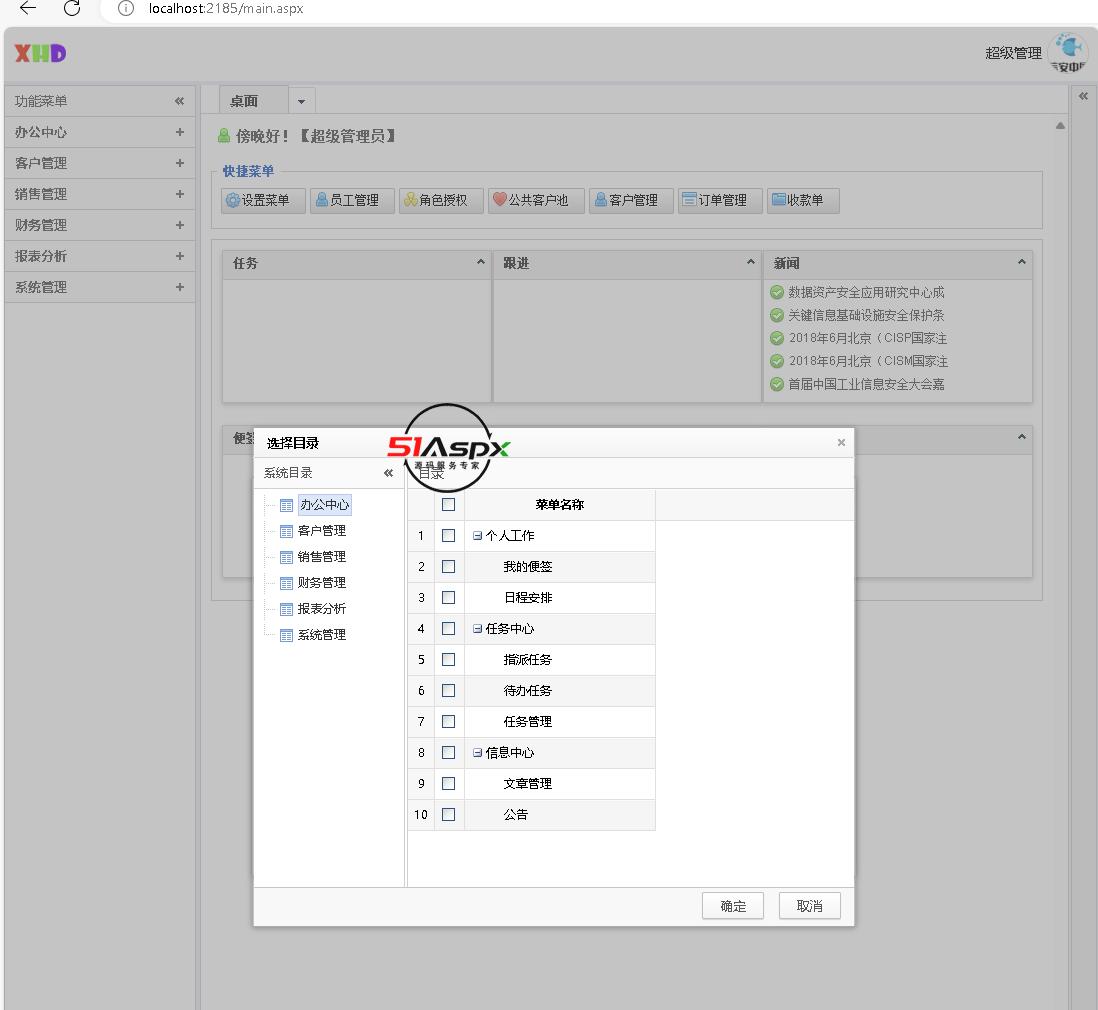The height and width of the screenshot is (1010, 1098).
Task: Open the dropdown arrow next to 桌面 tab
Action: (301, 101)
